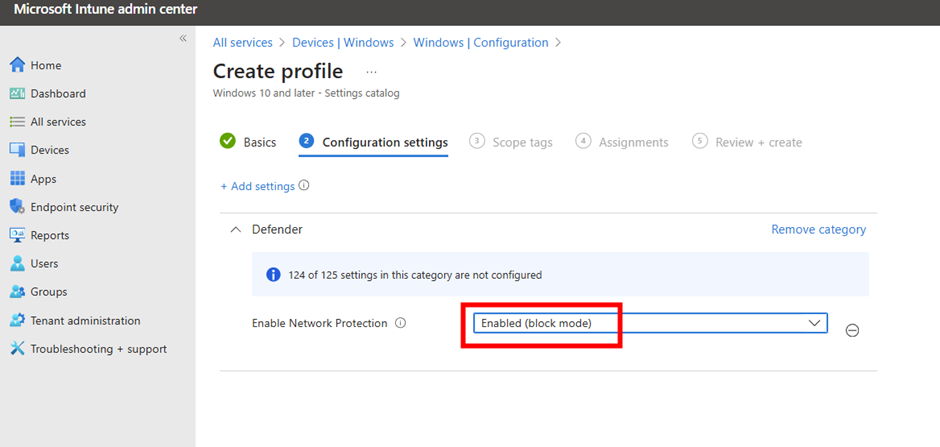940x447 pixels.
Task: Open the Apps grid icon
Action: tap(17, 179)
